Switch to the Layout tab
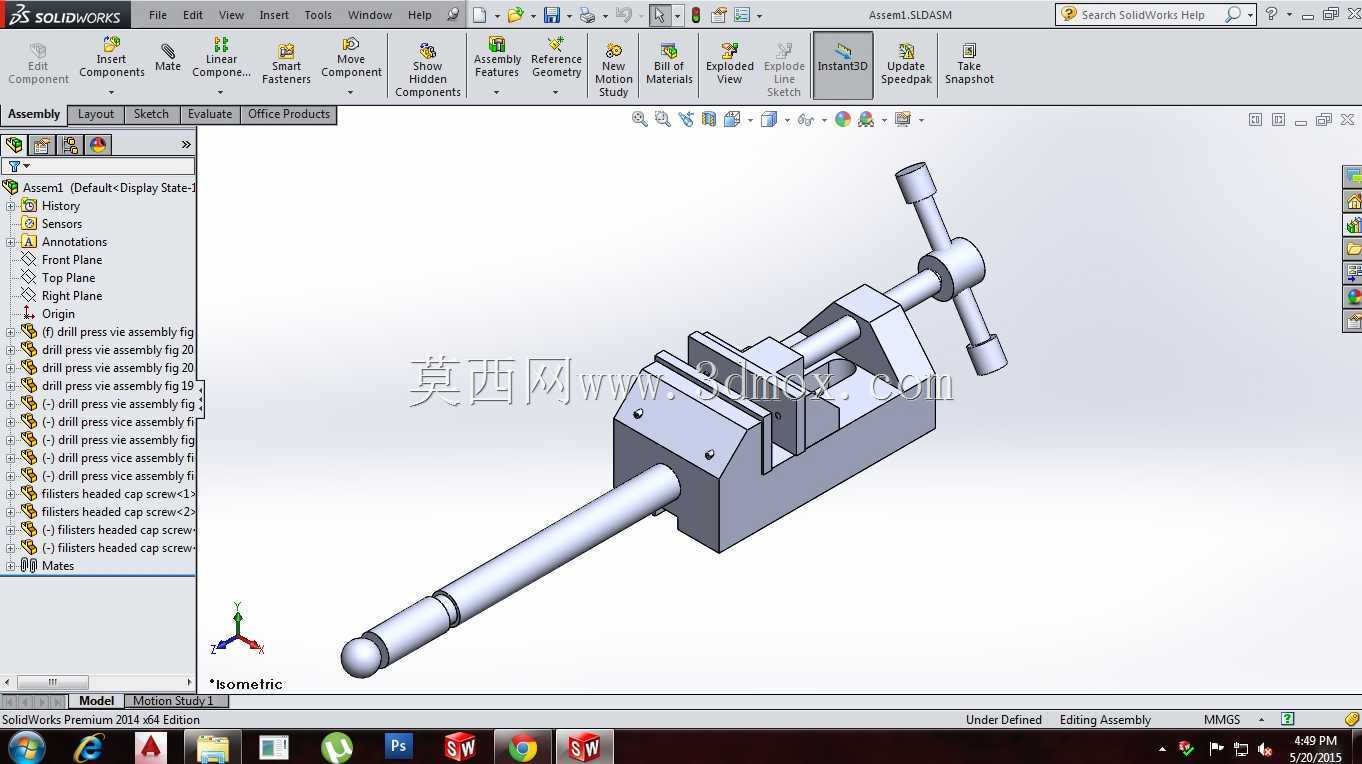The width and height of the screenshot is (1362, 764). [x=96, y=114]
